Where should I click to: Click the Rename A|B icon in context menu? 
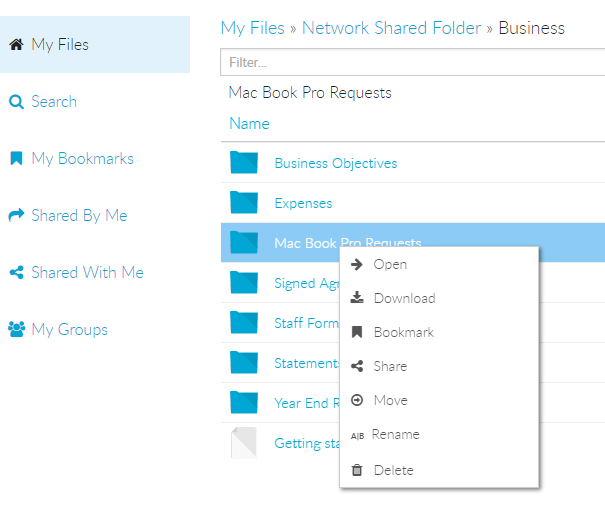pos(357,436)
